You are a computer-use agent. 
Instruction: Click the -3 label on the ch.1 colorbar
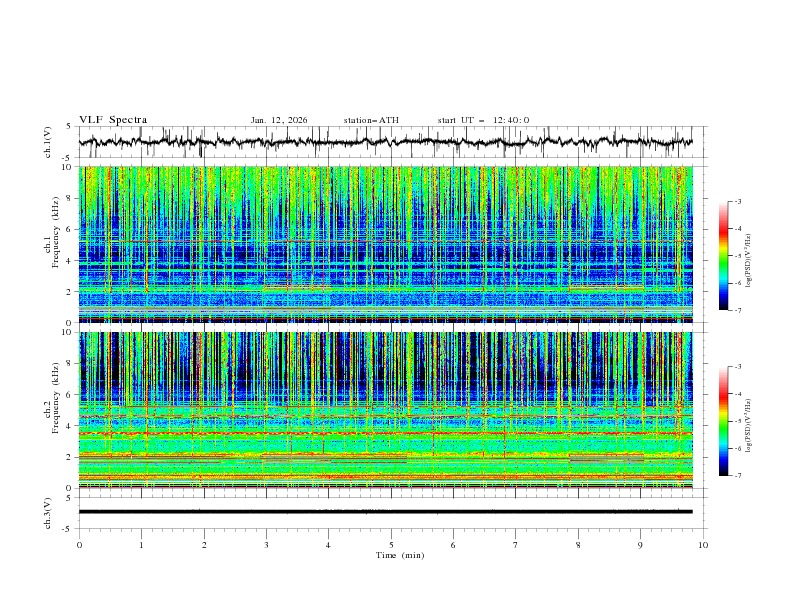point(737,202)
